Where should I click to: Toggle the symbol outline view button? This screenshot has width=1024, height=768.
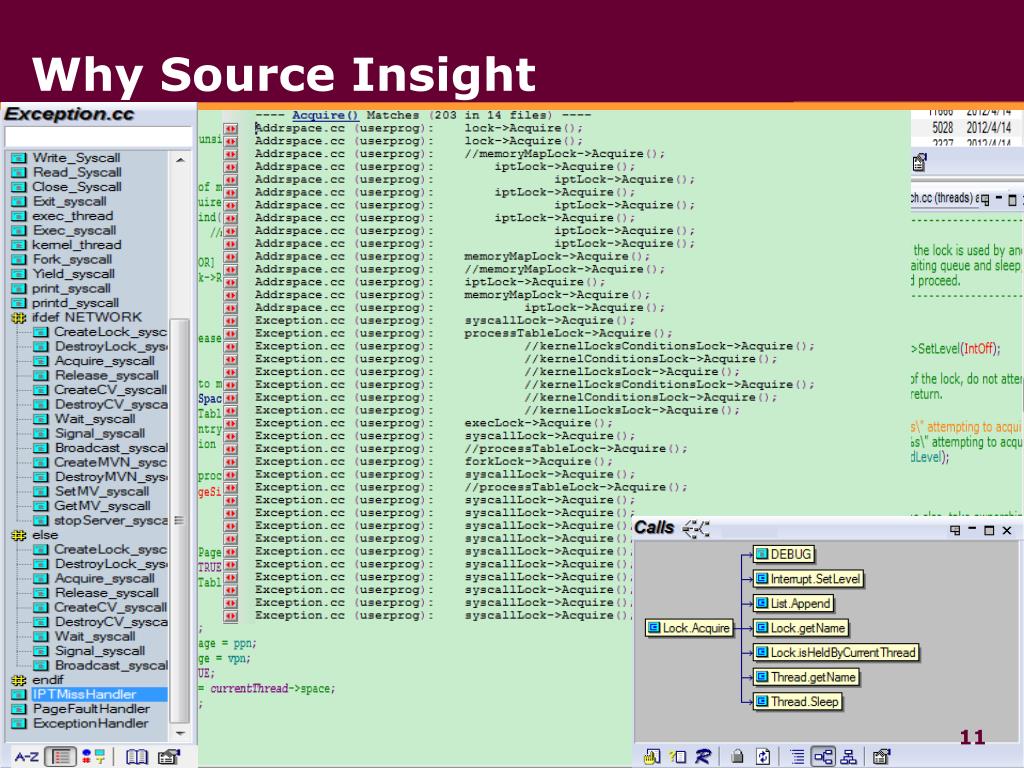tap(61, 757)
